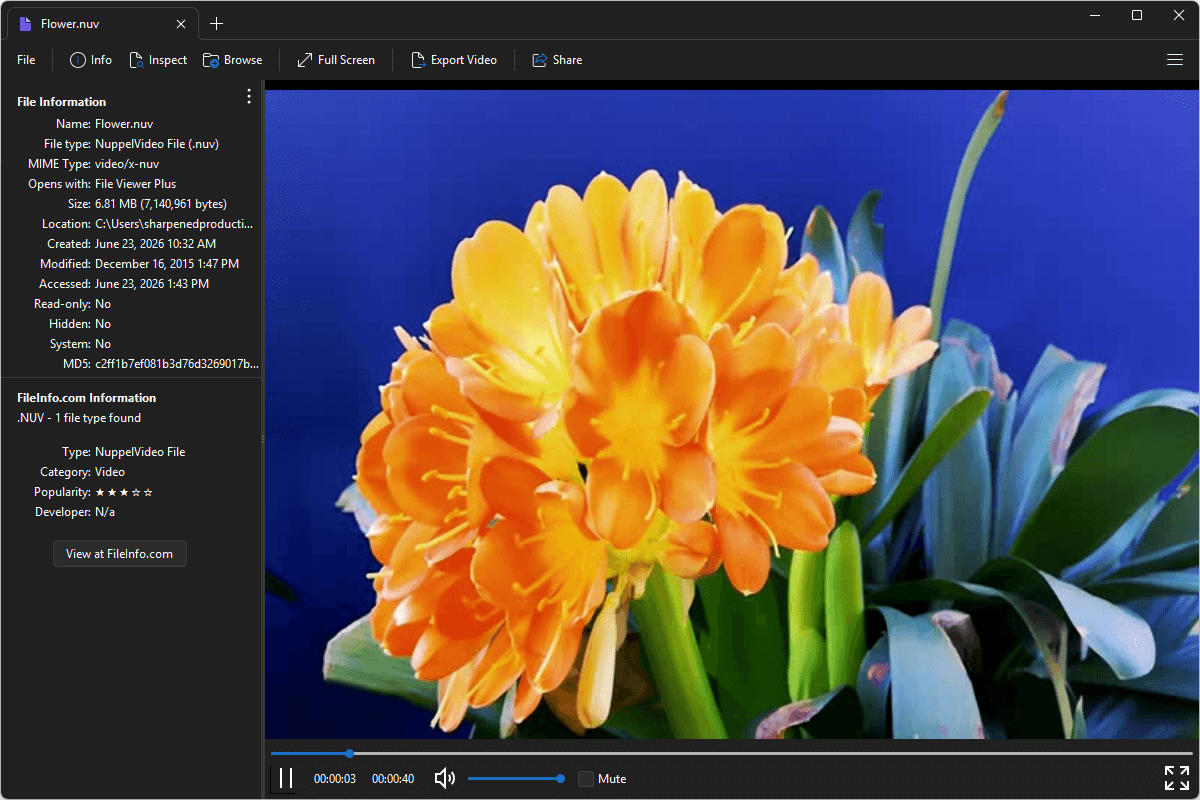Switch to Full Screen mode
Screen dimensions: 1200x800
pyautogui.click(x=336, y=60)
